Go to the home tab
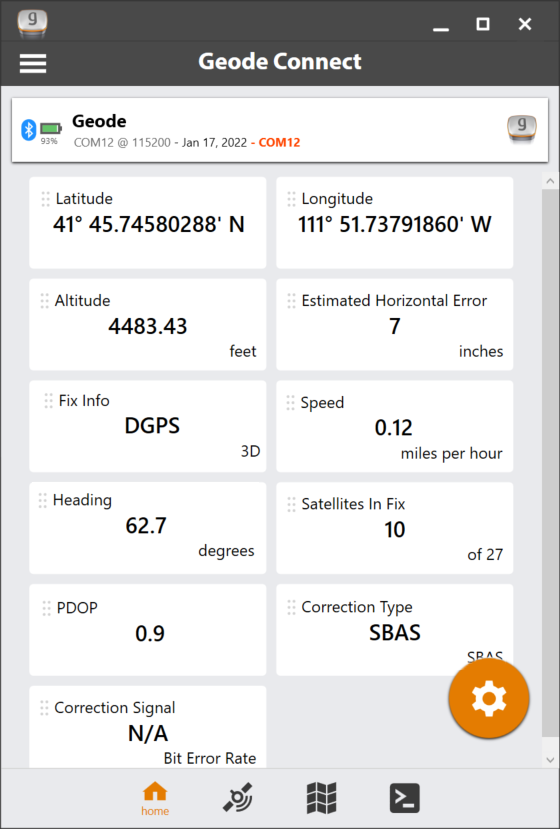Viewport: 560px width, 829px height. tap(155, 799)
